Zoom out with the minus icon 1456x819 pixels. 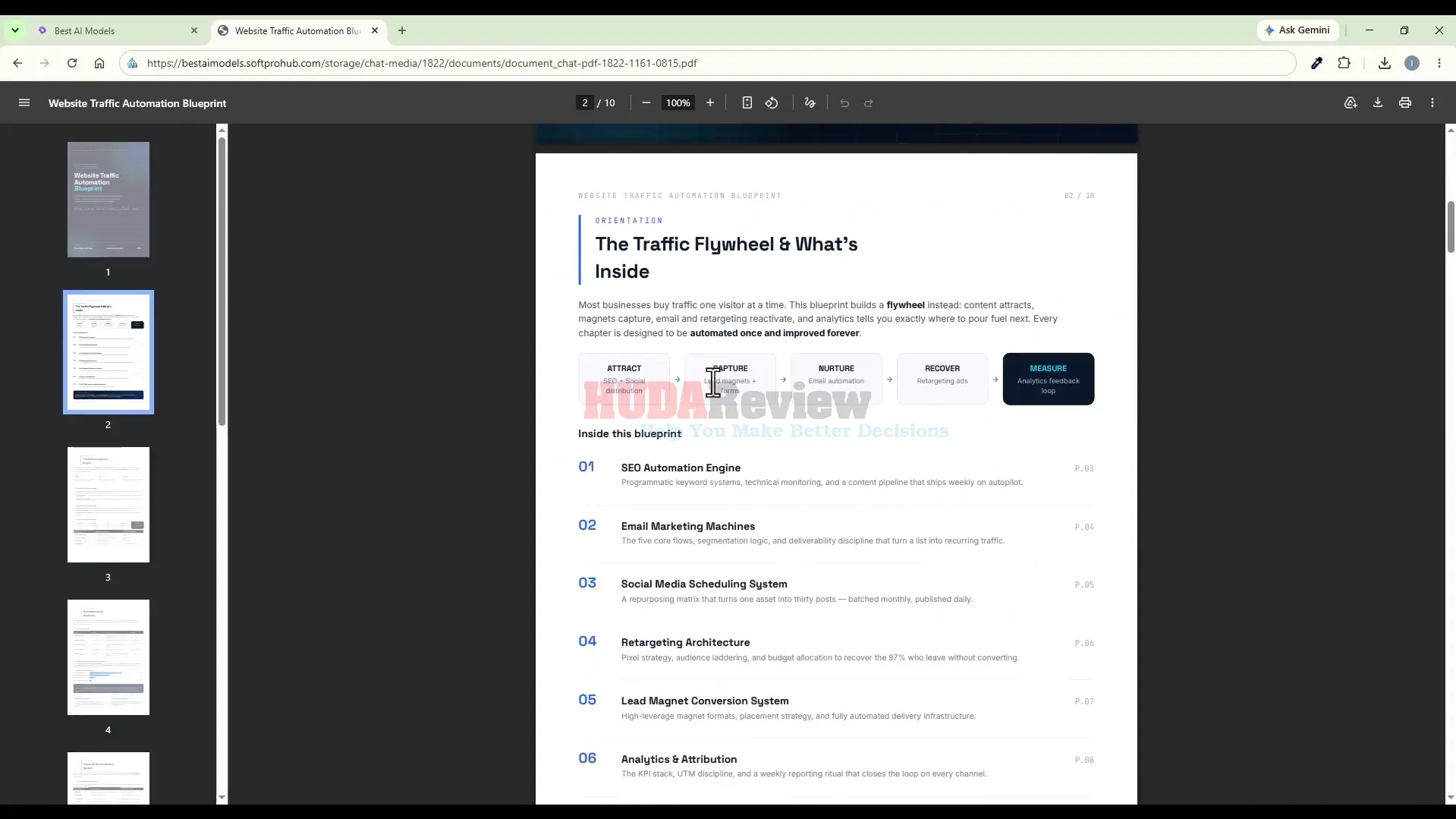pos(646,102)
